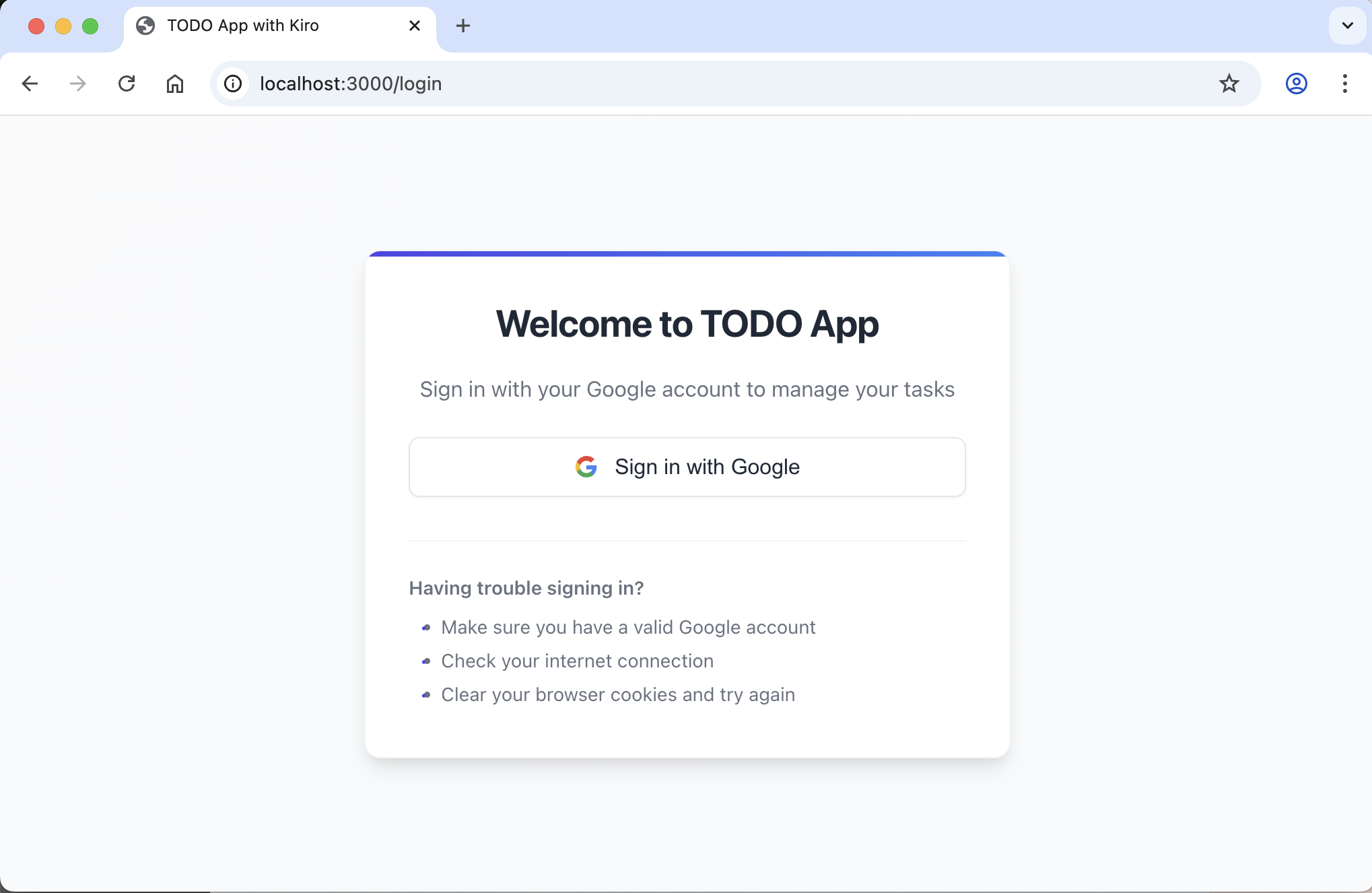
Task: Click 'Make sure you have a valid Google account'
Action: coord(628,628)
